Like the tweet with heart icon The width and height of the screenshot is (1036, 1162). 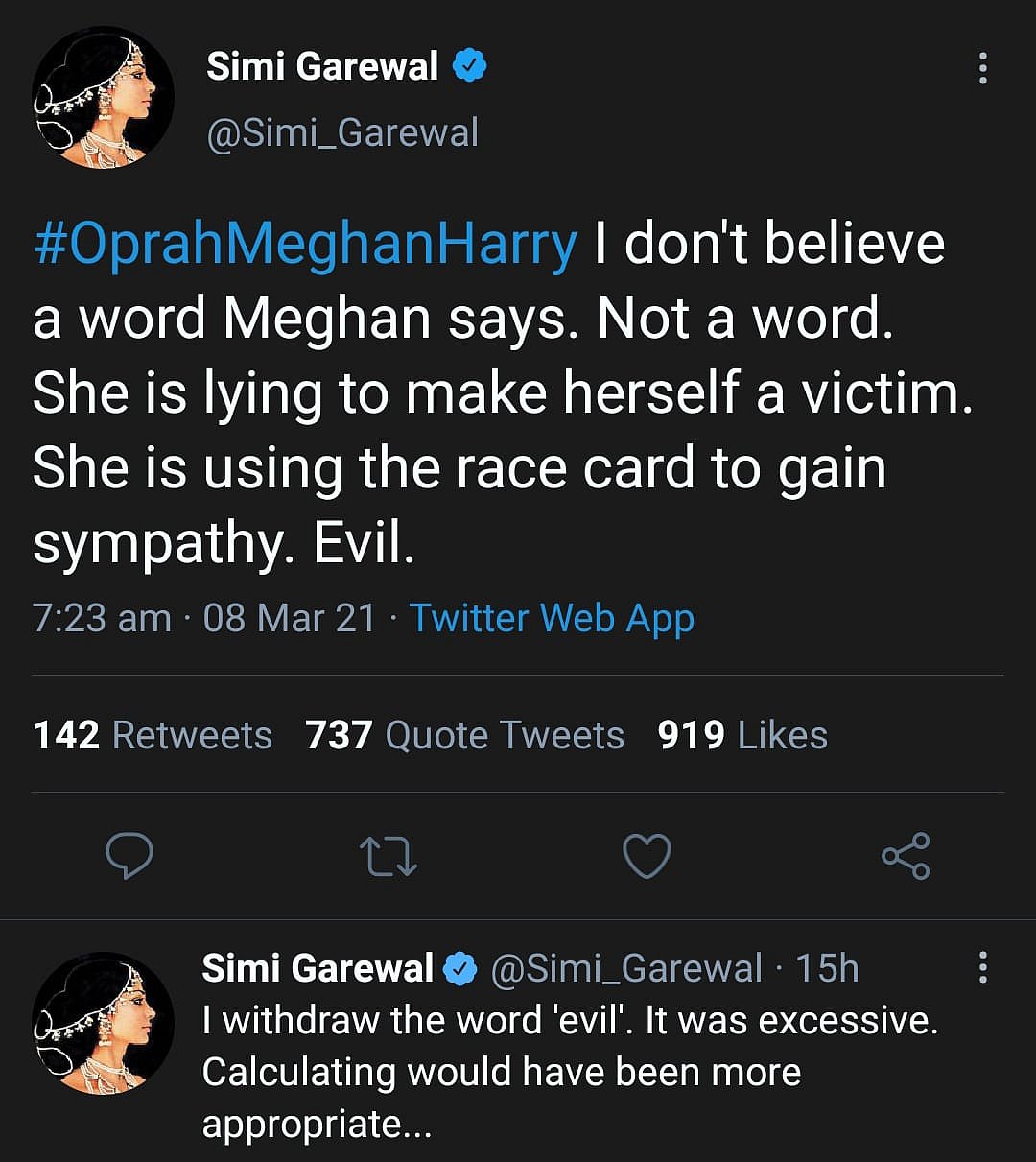pyautogui.click(x=647, y=856)
